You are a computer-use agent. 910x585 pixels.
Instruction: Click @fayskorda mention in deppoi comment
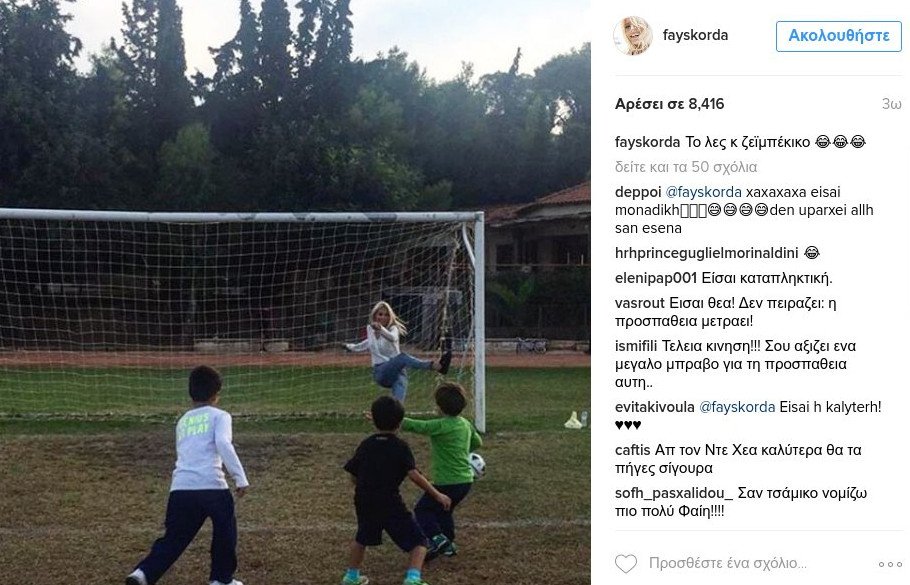(703, 192)
